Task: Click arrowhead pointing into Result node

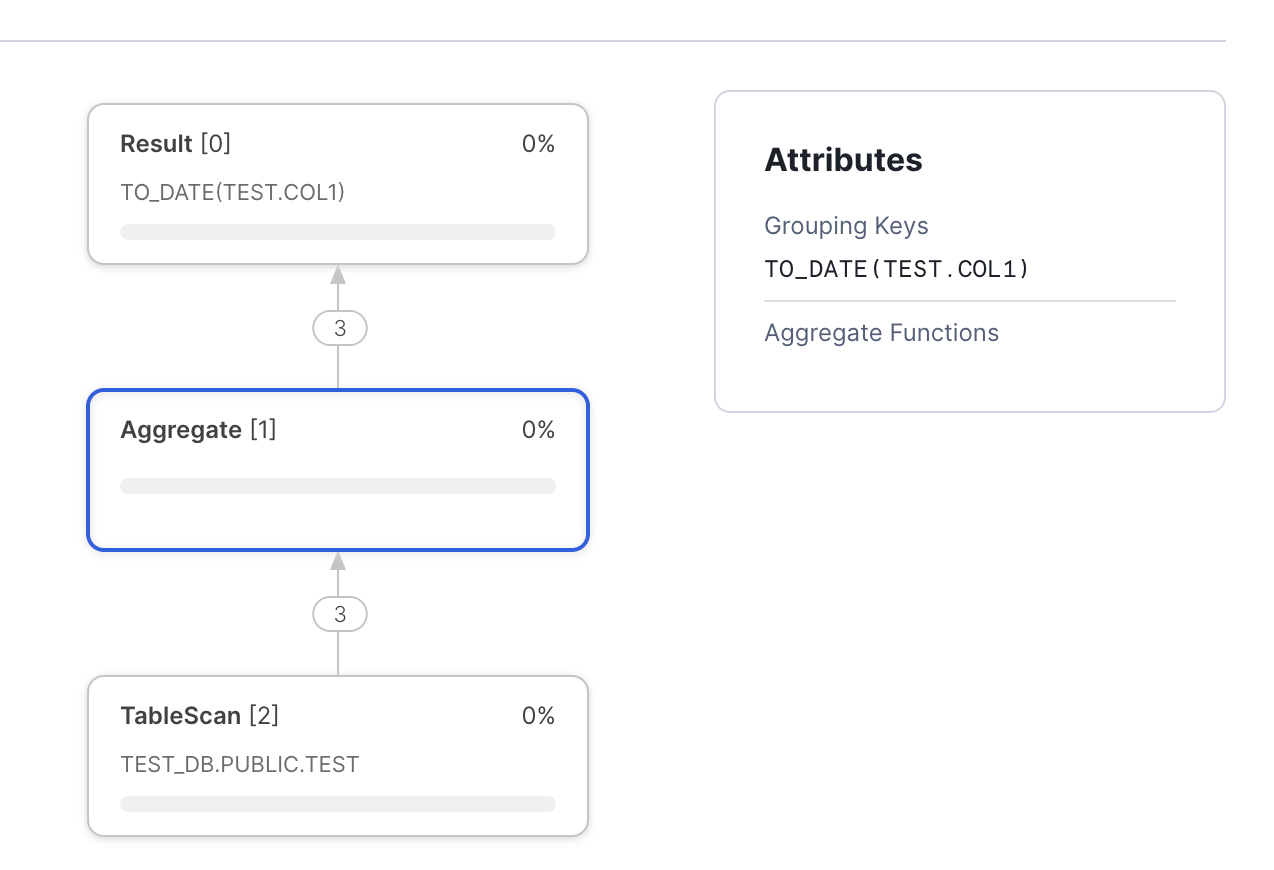Action: [338, 275]
